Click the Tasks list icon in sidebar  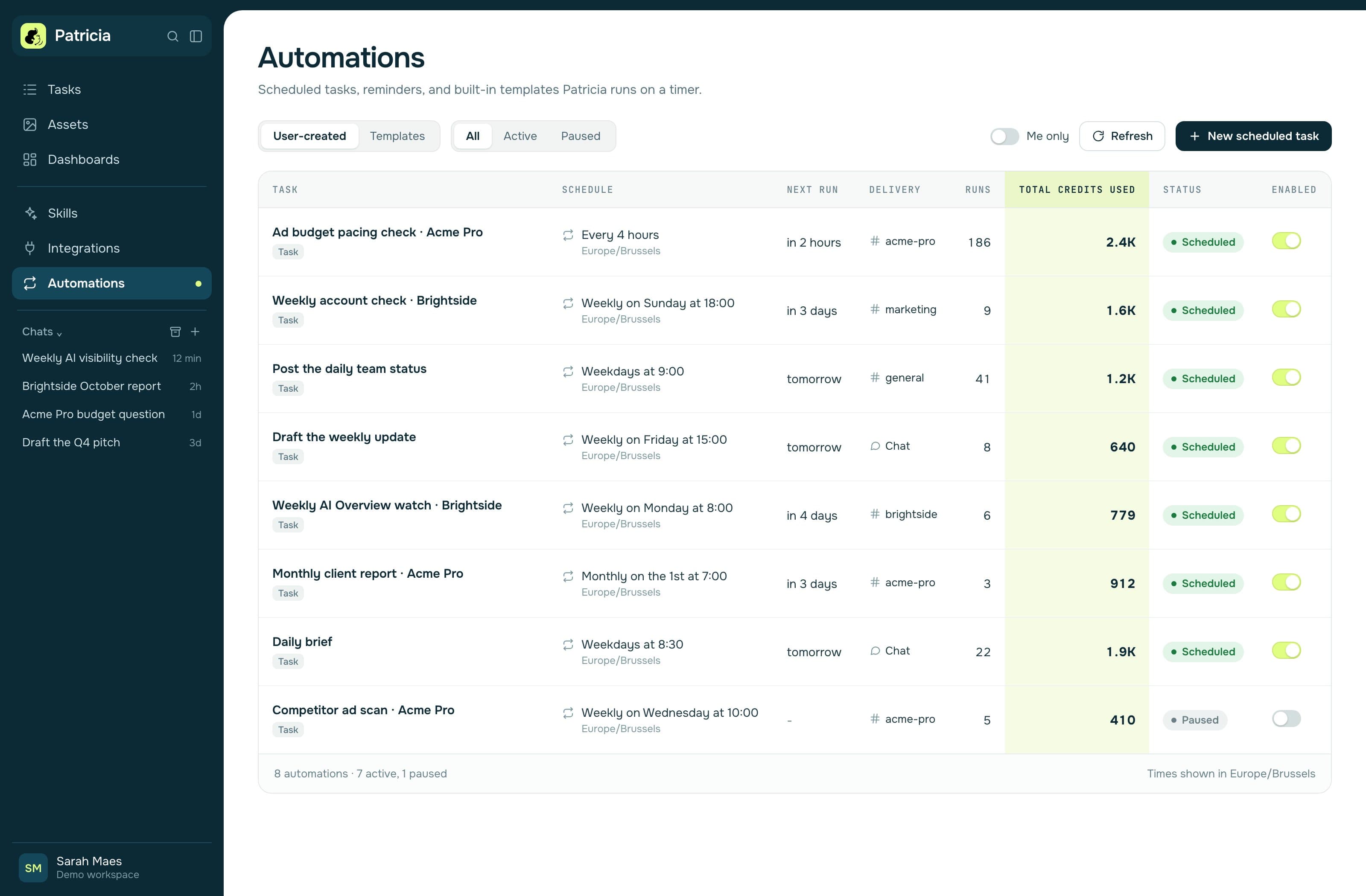point(30,90)
